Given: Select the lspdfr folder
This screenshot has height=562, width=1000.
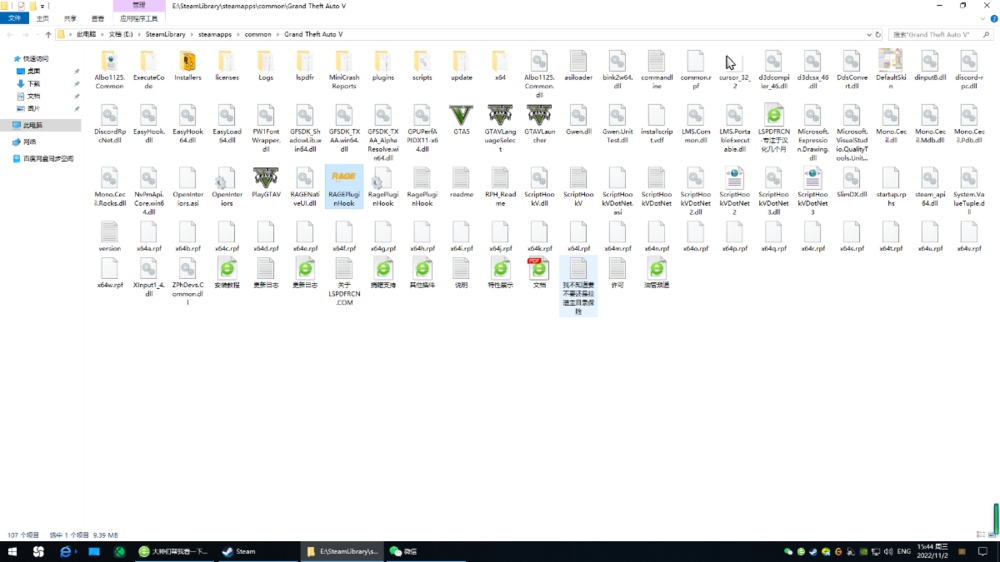Looking at the screenshot, I should pyautogui.click(x=305, y=61).
